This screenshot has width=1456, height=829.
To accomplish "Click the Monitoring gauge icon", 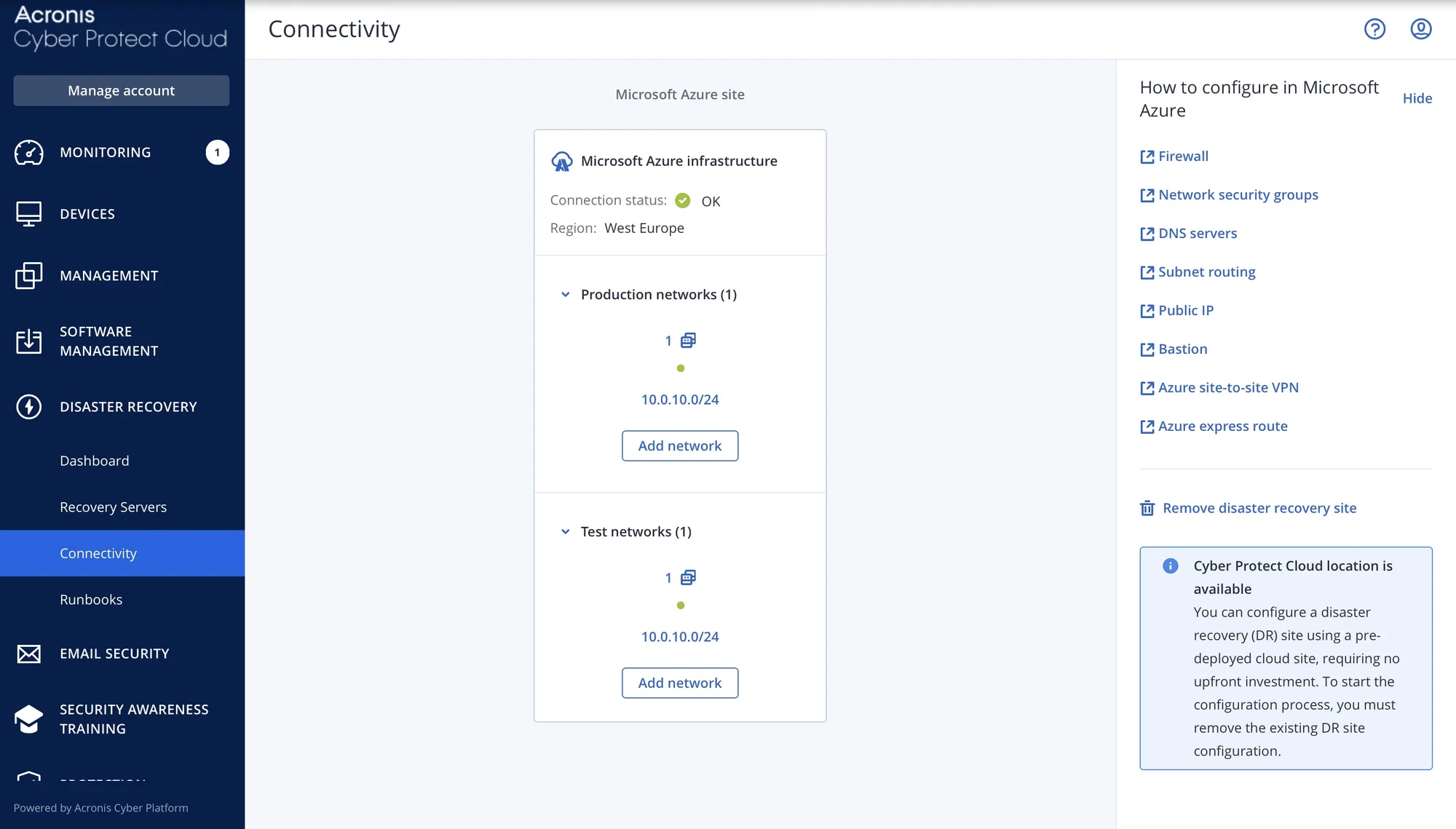I will 29,152.
